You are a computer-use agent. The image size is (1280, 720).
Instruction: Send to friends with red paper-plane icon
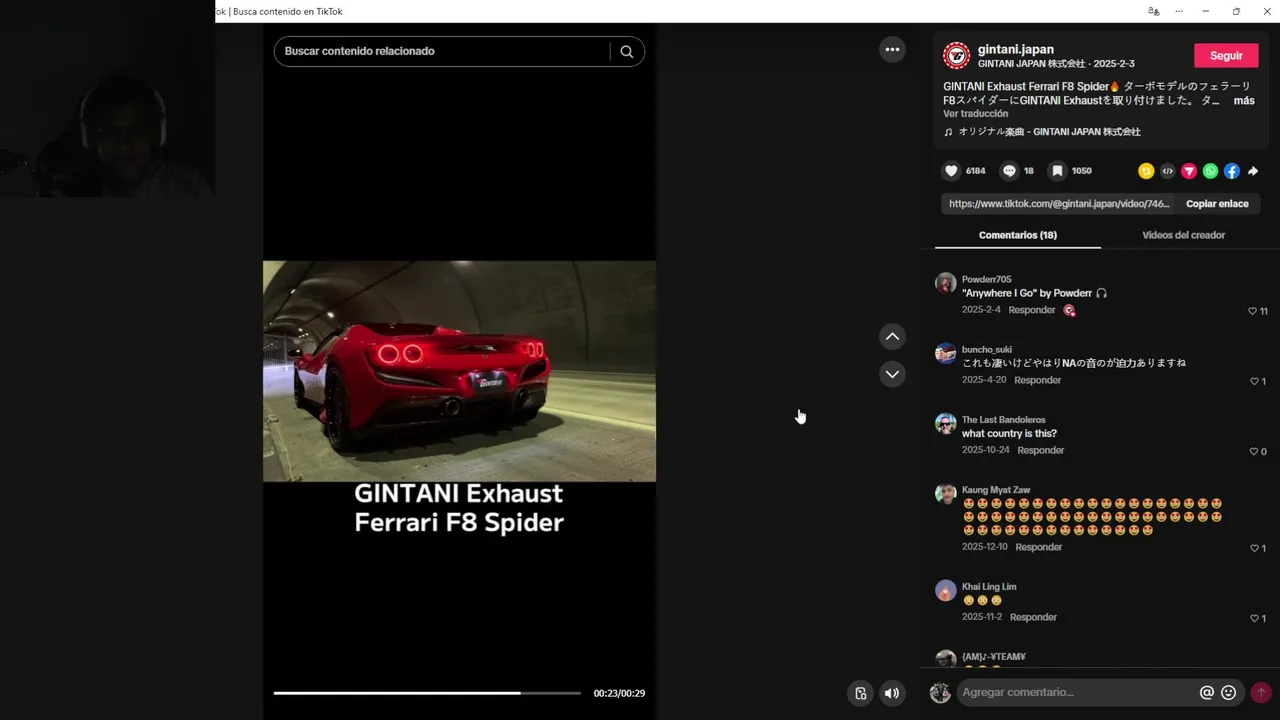[1189, 171]
